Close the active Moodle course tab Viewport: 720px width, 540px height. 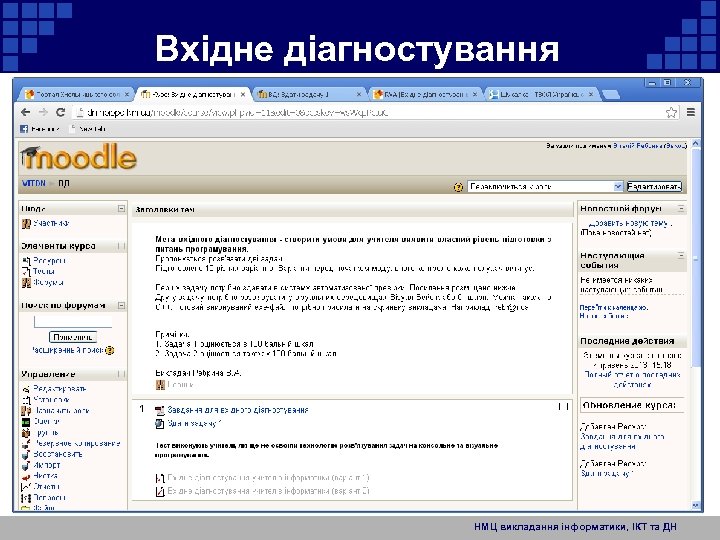coord(243,94)
